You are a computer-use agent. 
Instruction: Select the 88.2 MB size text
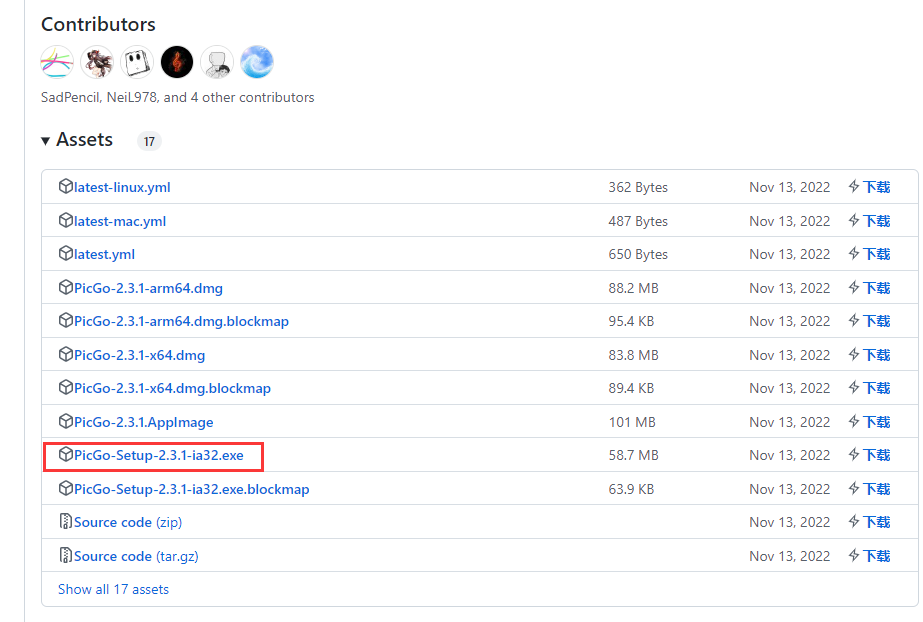click(633, 288)
